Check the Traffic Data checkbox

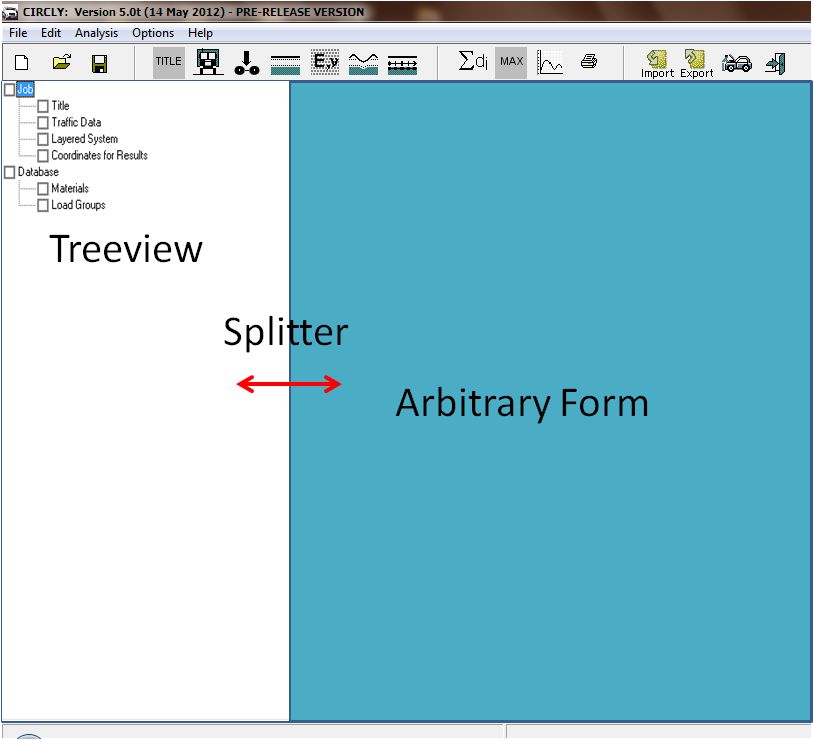(x=43, y=122)
